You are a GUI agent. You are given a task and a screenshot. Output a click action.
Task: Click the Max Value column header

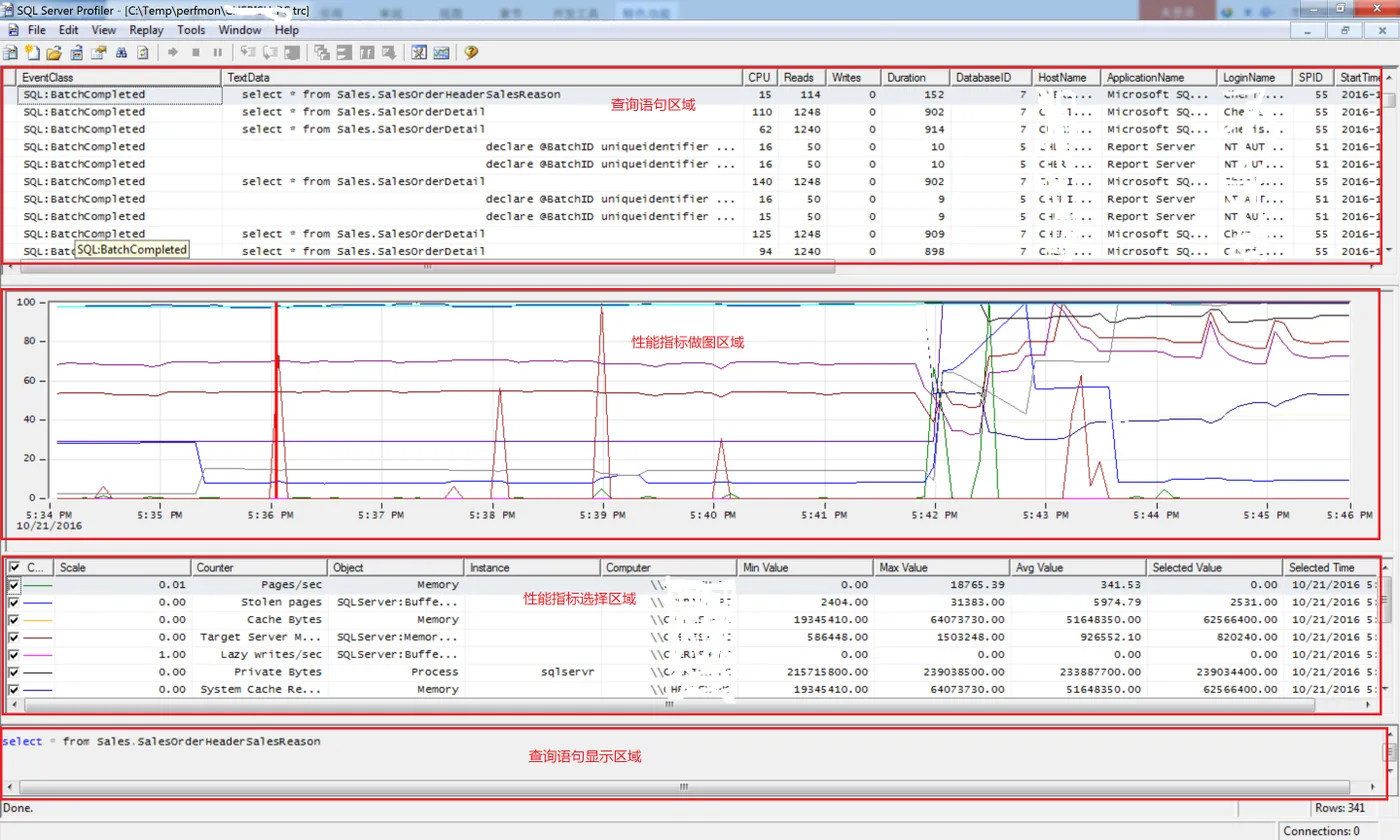point(942,567)
